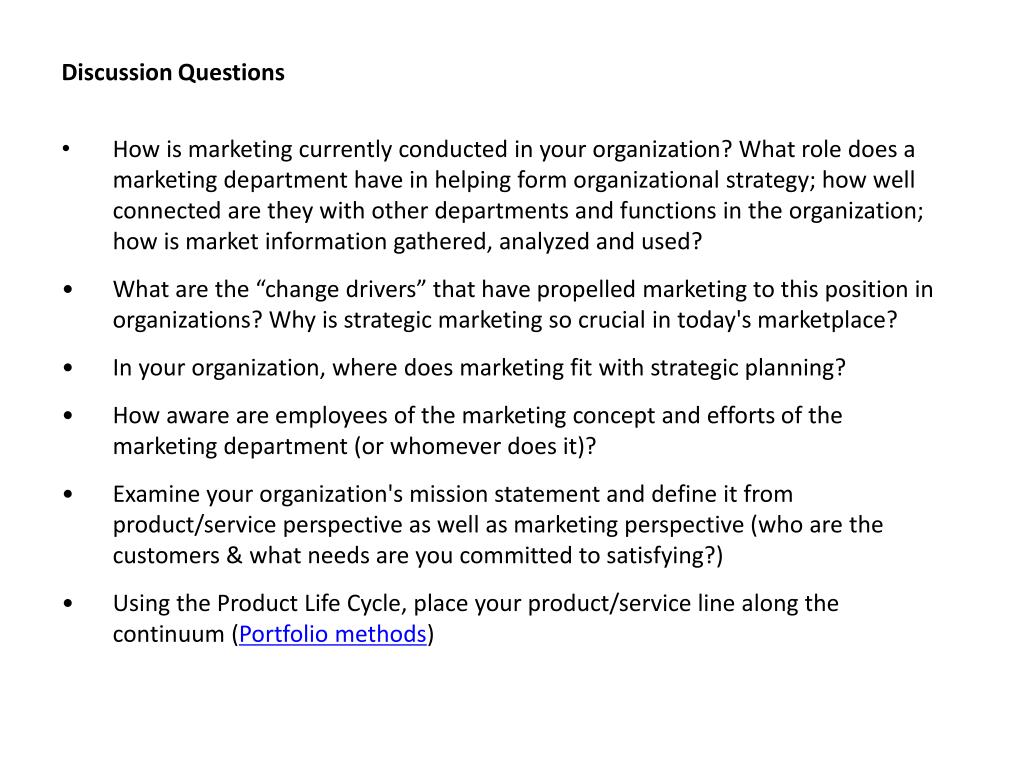The height and width of the screenshot is (768, 1024).
Task: Click line starting "Examine your organization's mission"
Action: [x=452, y=494]
